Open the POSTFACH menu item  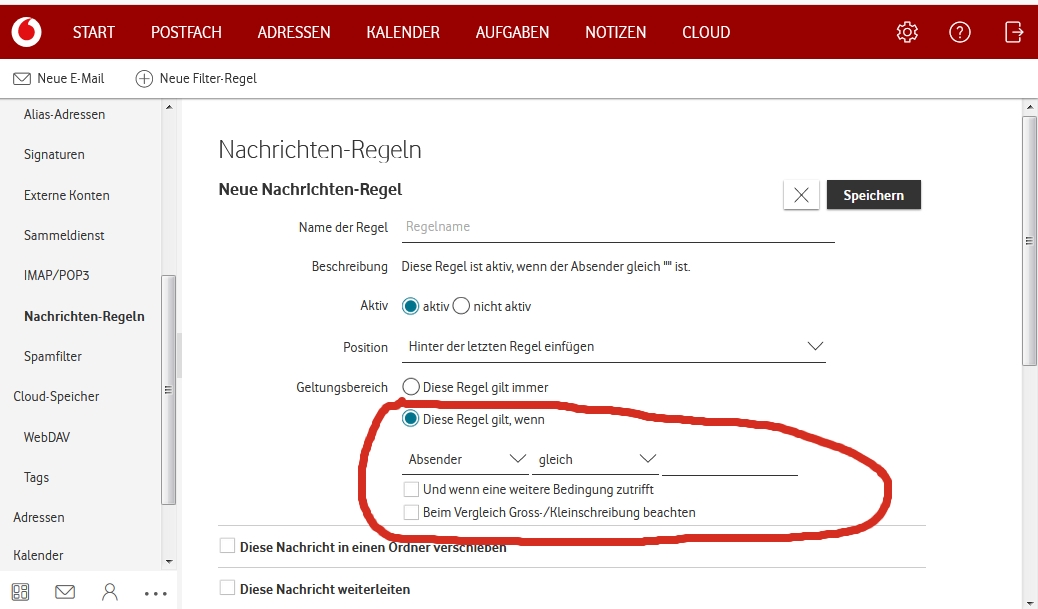pos(185,31)
